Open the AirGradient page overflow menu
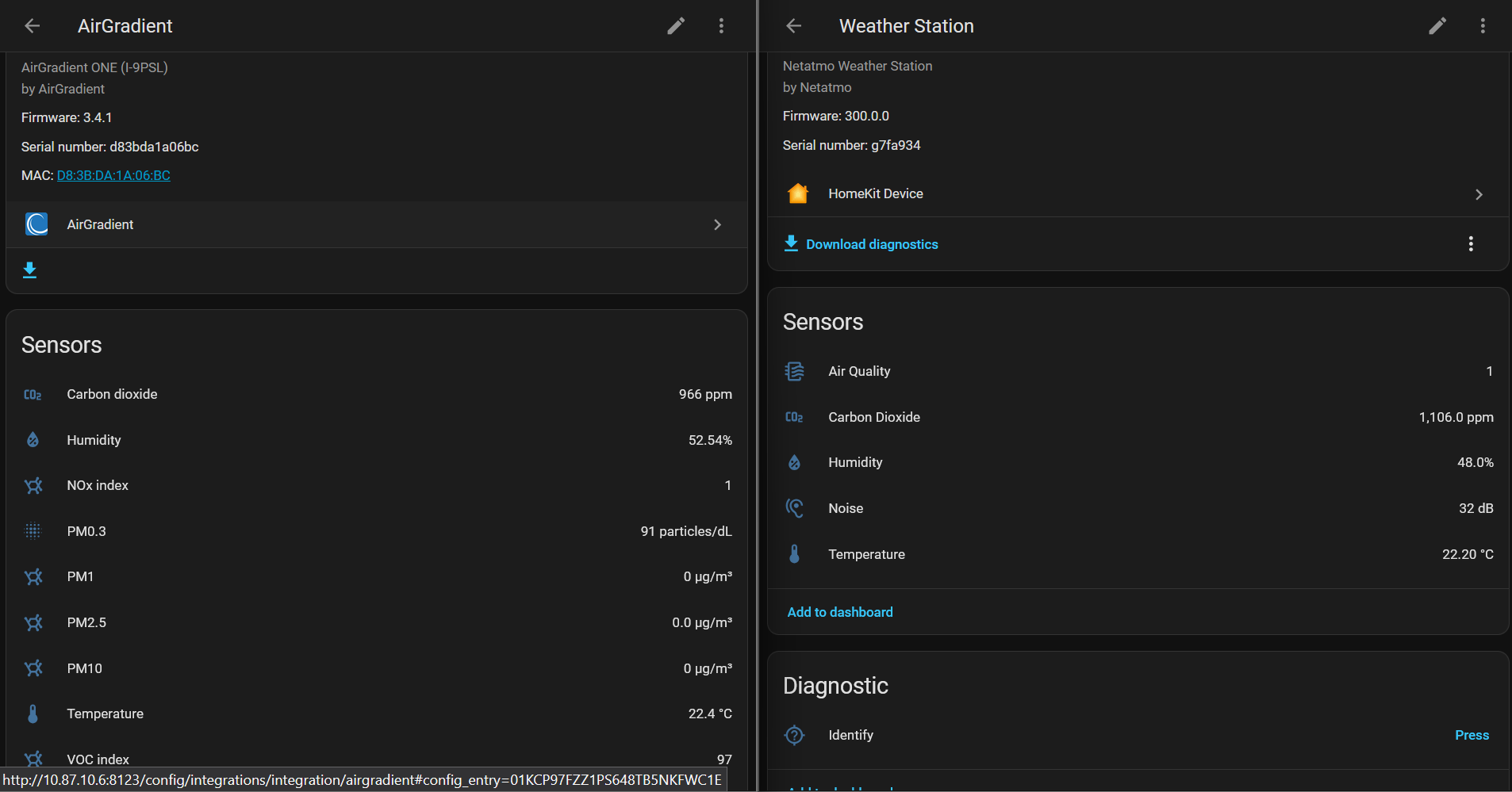 point(721,26)
